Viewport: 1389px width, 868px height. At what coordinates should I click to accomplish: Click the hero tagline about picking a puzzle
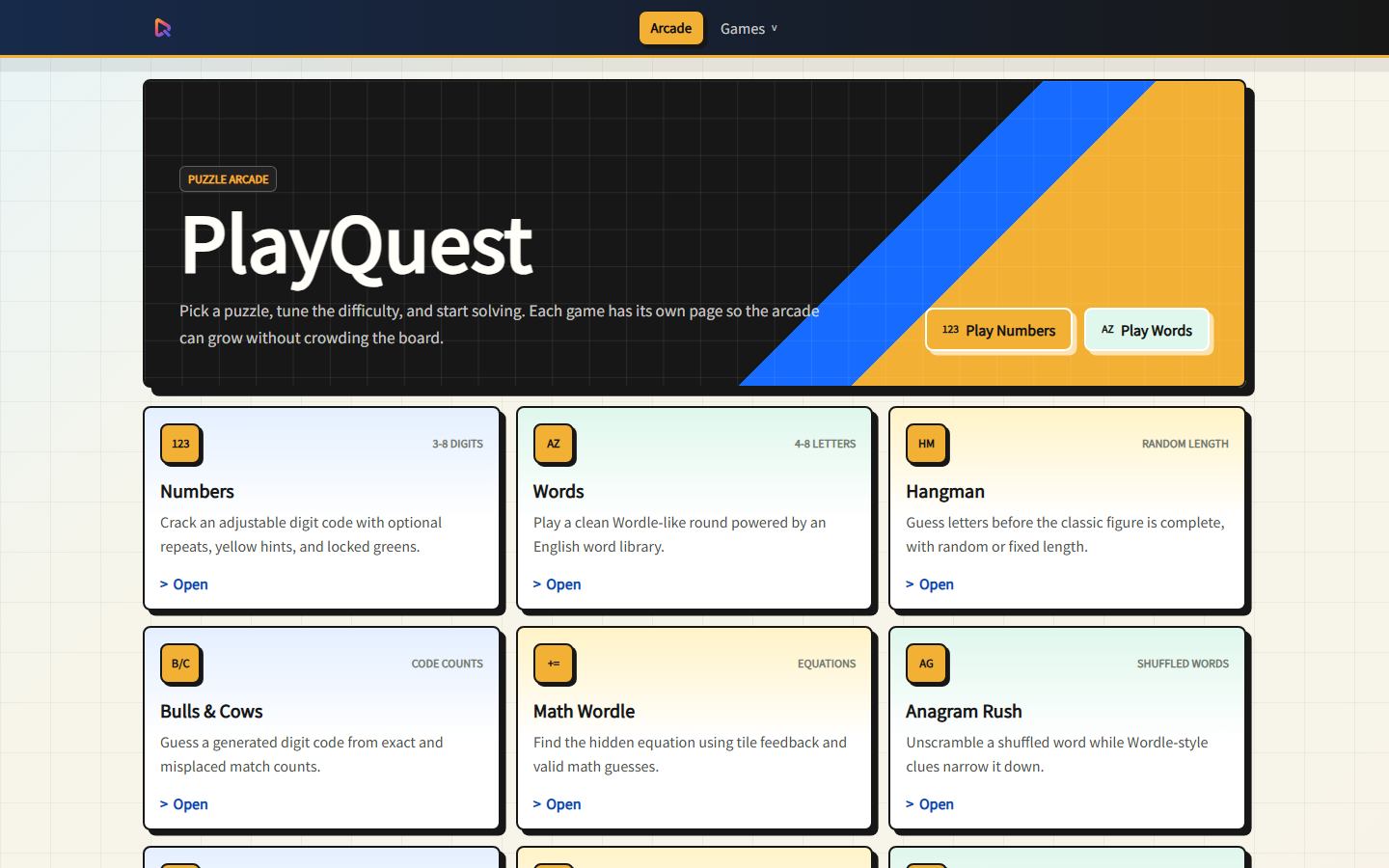(499, 324)
